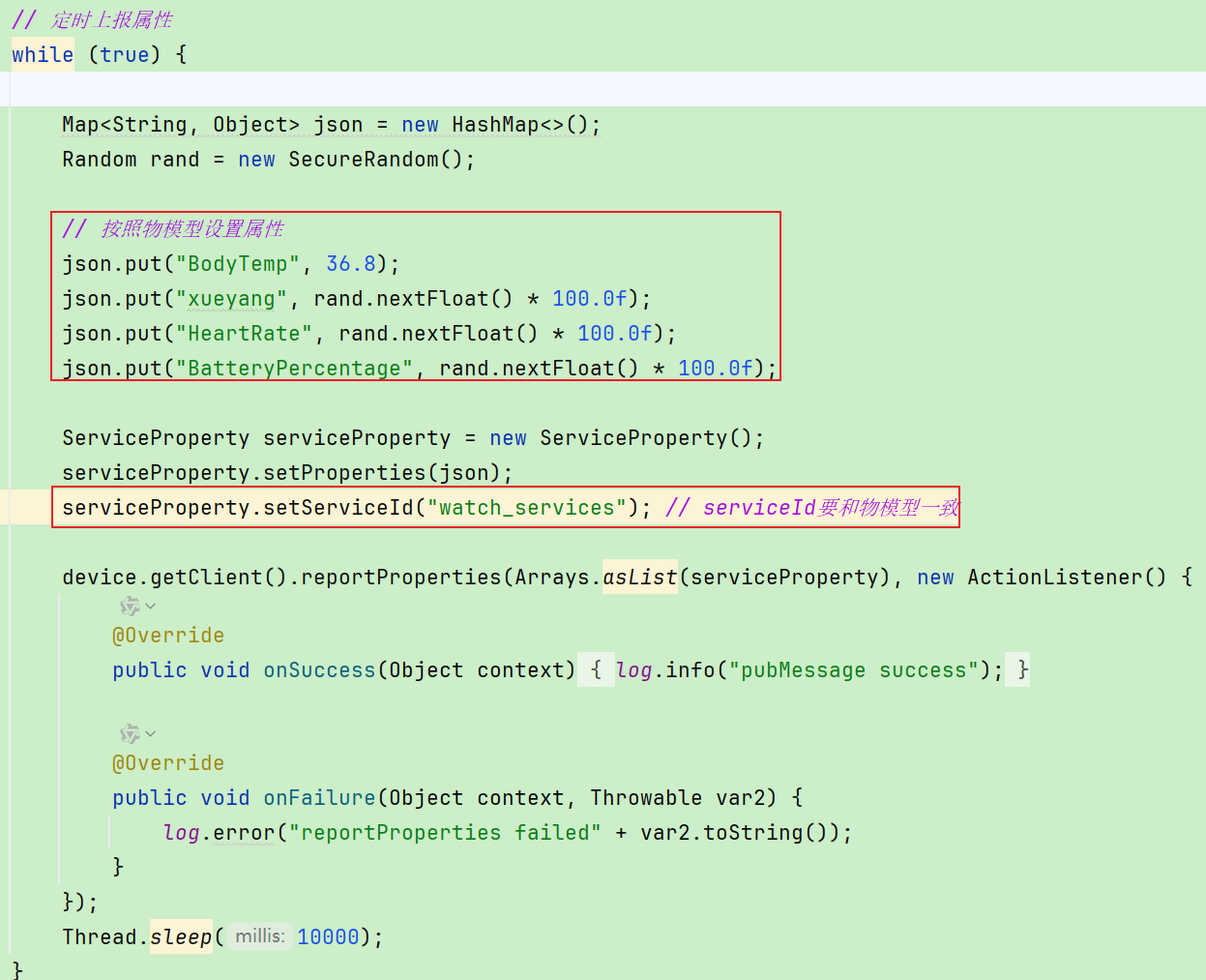Viewport: 1206px width, 980px height.
Task: Click the comment "// 按照物模型设置属性"
Action: tap(173, 229)
